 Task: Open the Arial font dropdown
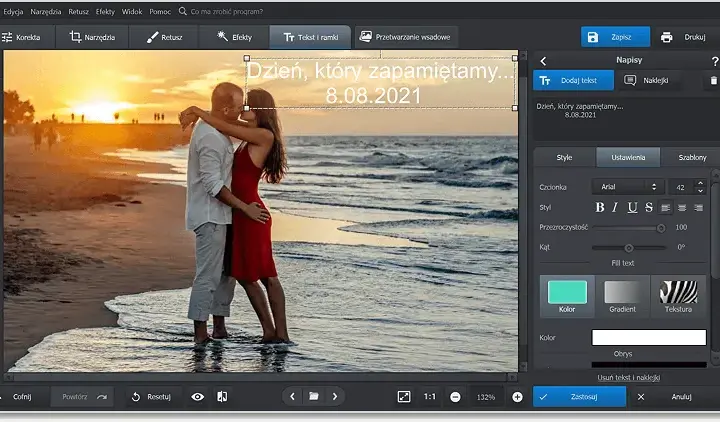627,187
